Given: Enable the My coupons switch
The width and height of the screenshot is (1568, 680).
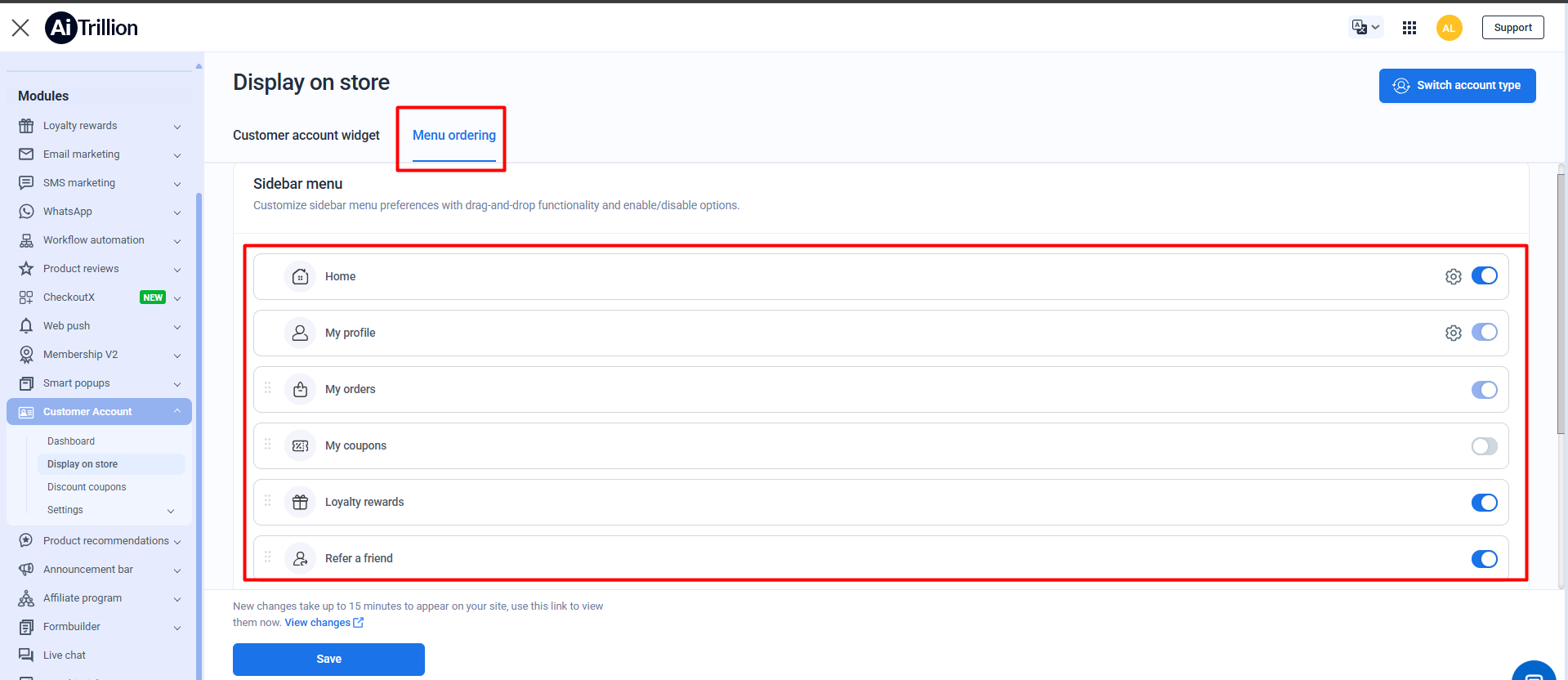Looking at the screenshot, I should click(1484, 446).
